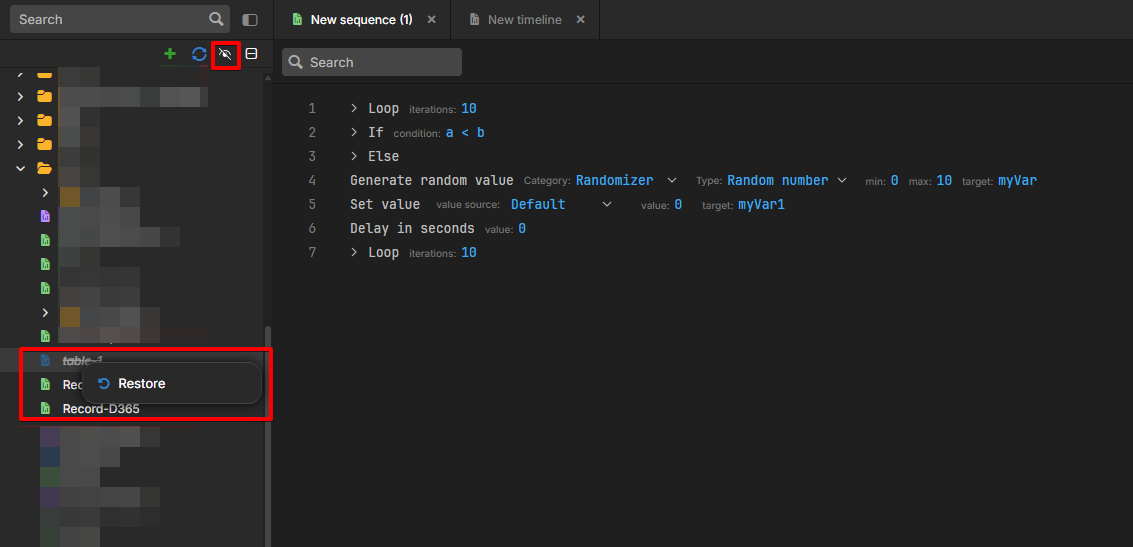Click the purple file icon in tree
This screenshot has height=547, width=1133.
[x=45, y=216]
